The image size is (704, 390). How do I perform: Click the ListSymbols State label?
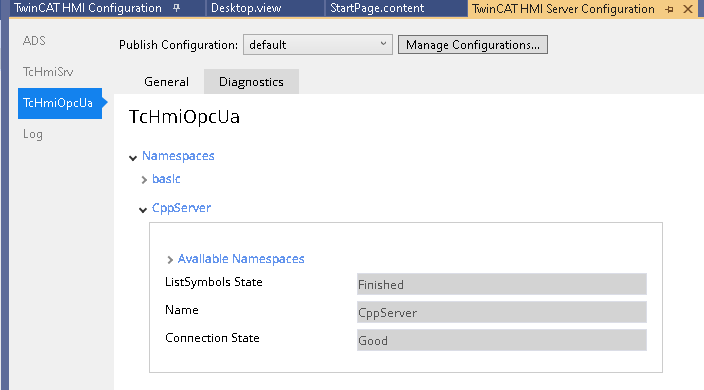pos(214,282)
